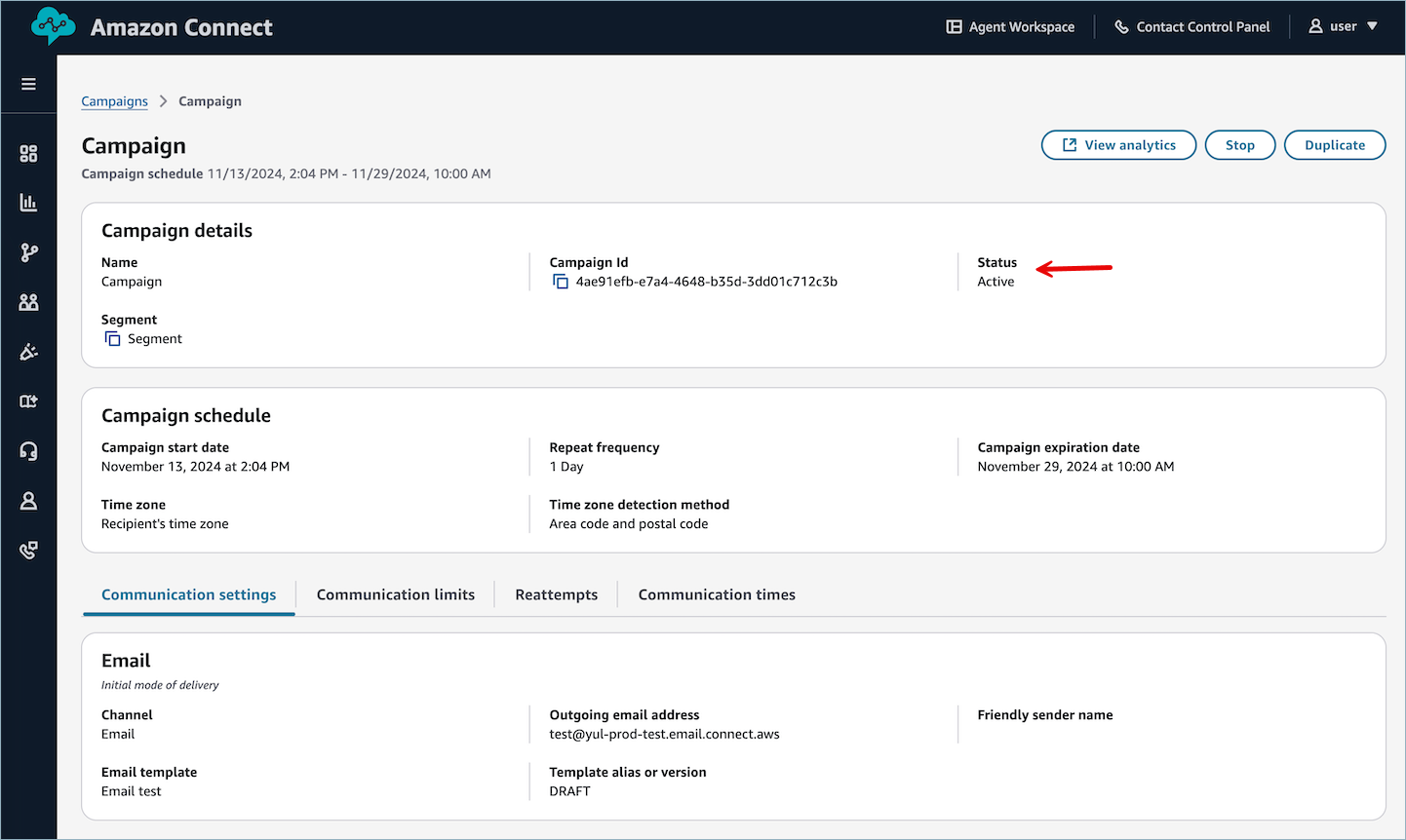Switch to the Communication limits tab
The image size is (1406, 840).
395,593
